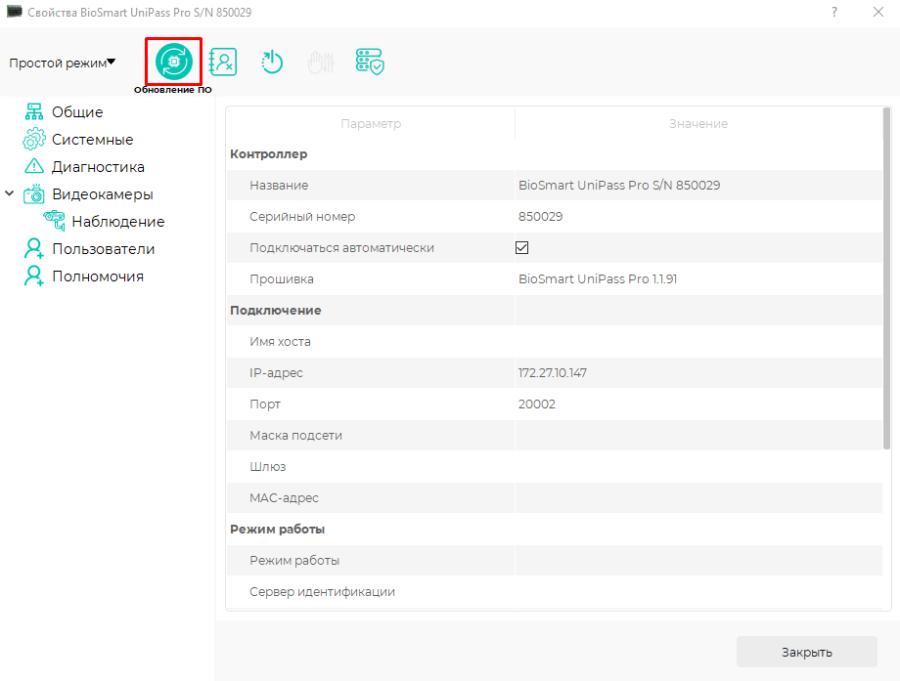Open the Наблюдение subsection
900x681 pixels.
(118, 222)
